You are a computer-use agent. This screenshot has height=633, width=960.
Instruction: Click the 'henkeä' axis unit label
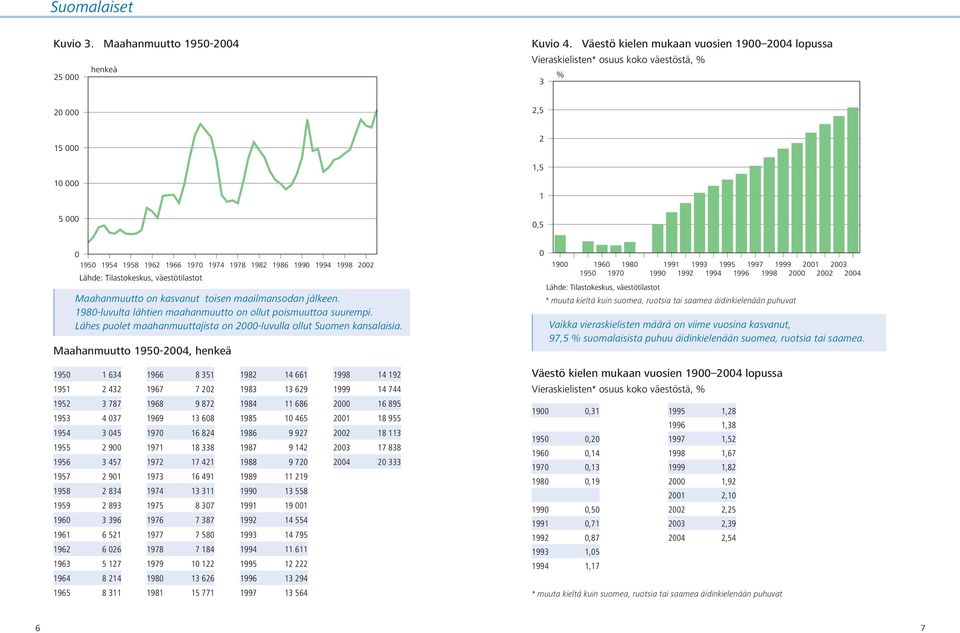pos(104,69)
